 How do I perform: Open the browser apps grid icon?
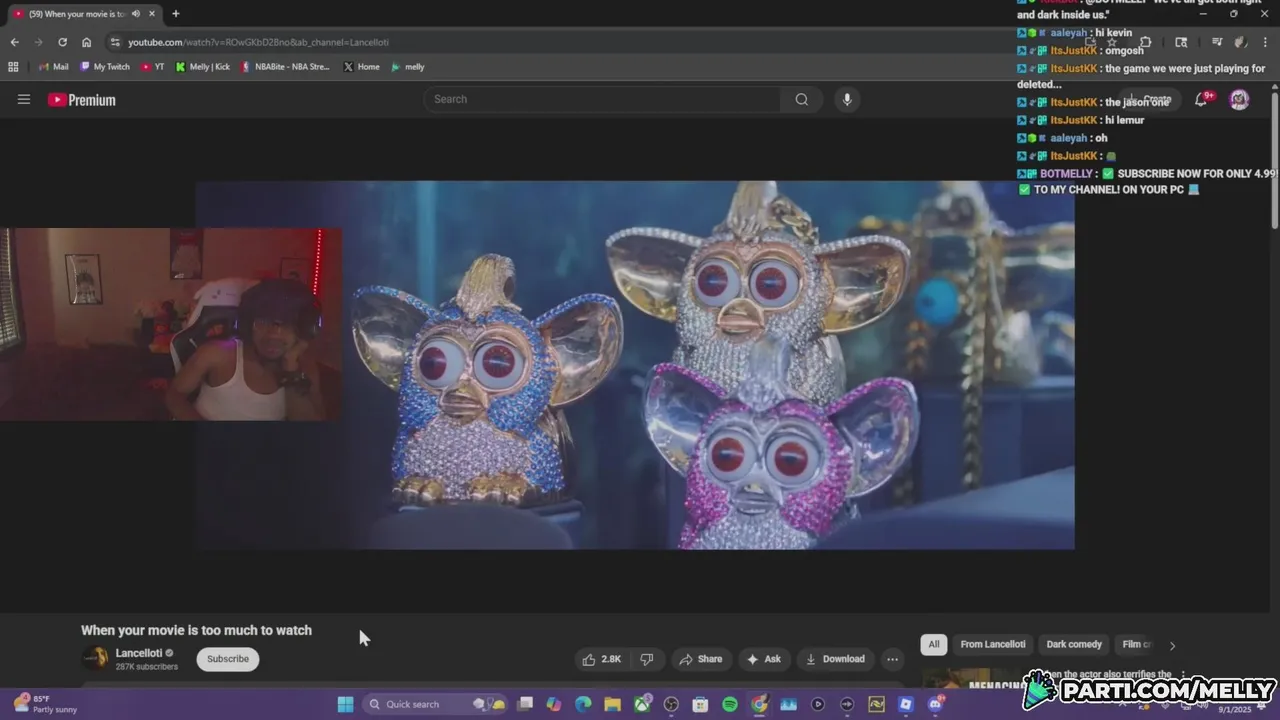pyautogui.click(x=13, y=67)
